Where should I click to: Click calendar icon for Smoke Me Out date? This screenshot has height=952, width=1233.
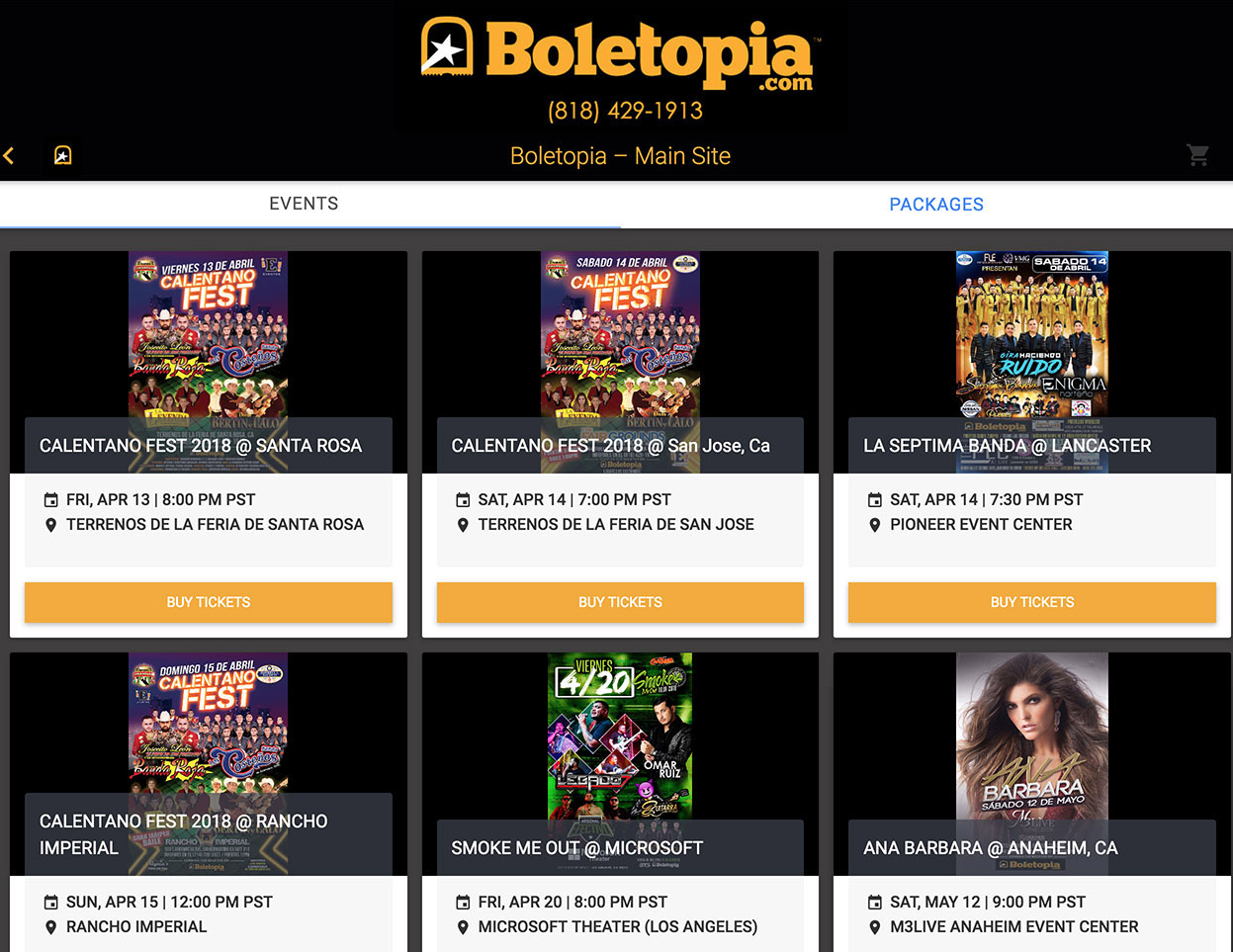[463, 903]
